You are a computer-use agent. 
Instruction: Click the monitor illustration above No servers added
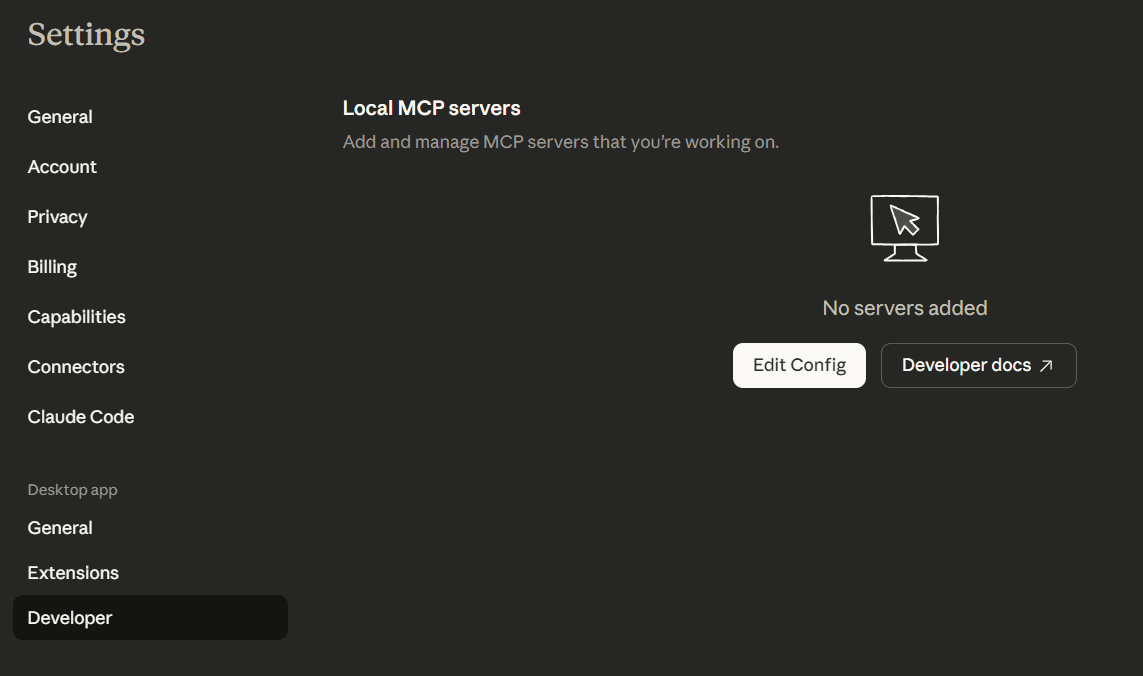(904, 228)
